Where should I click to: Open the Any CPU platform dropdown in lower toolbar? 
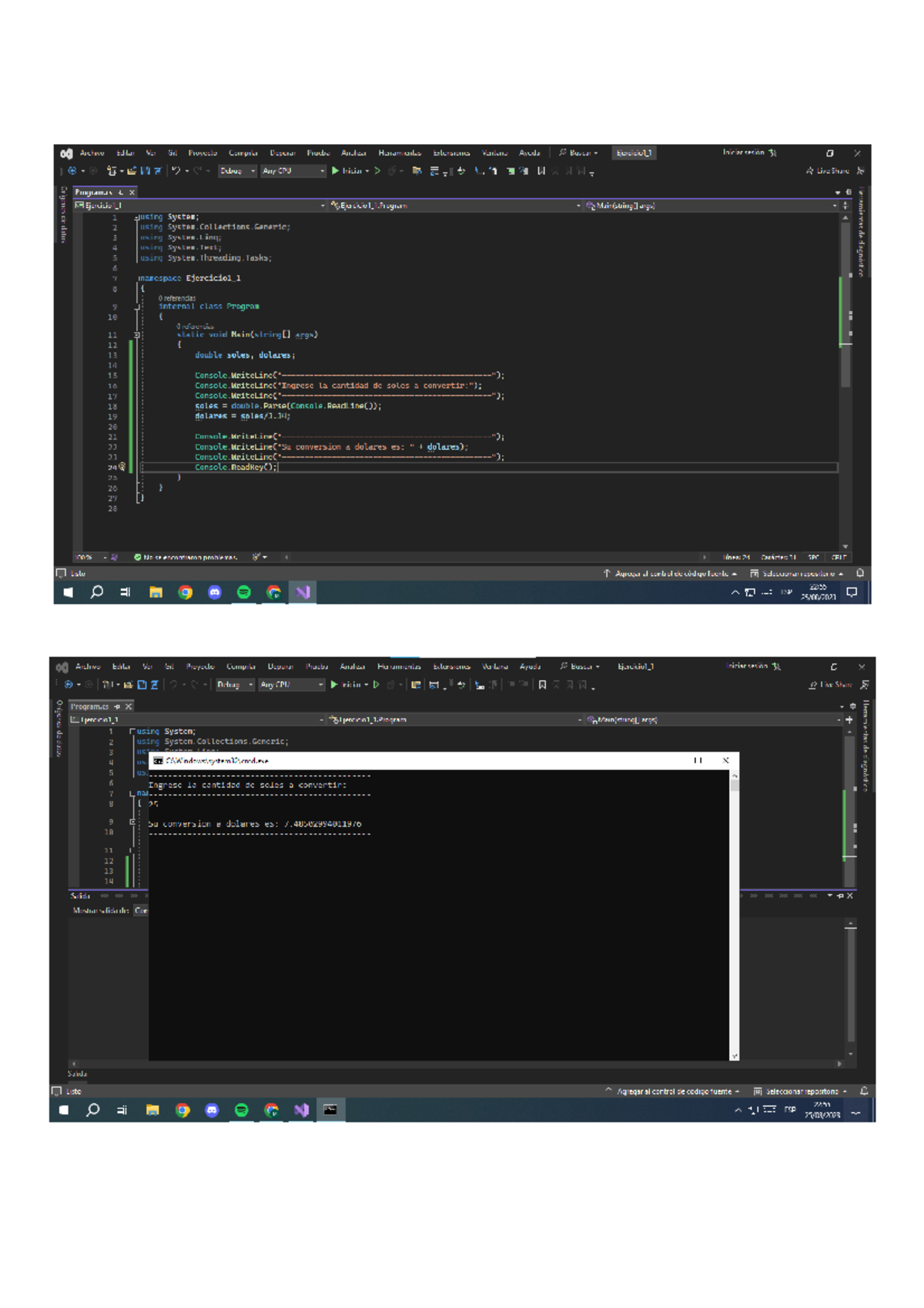pos(291,685)
